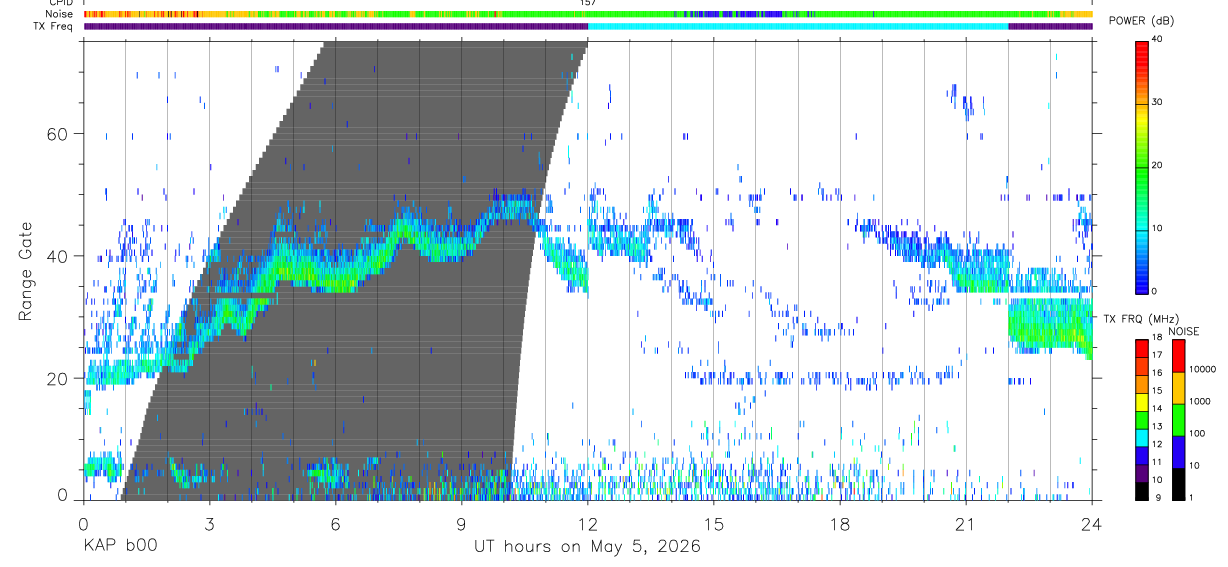1228x567 pixels.
Task: Click the "0" tick on the power colorbar
Action: pyautogui.click(x=1155, y=291)
